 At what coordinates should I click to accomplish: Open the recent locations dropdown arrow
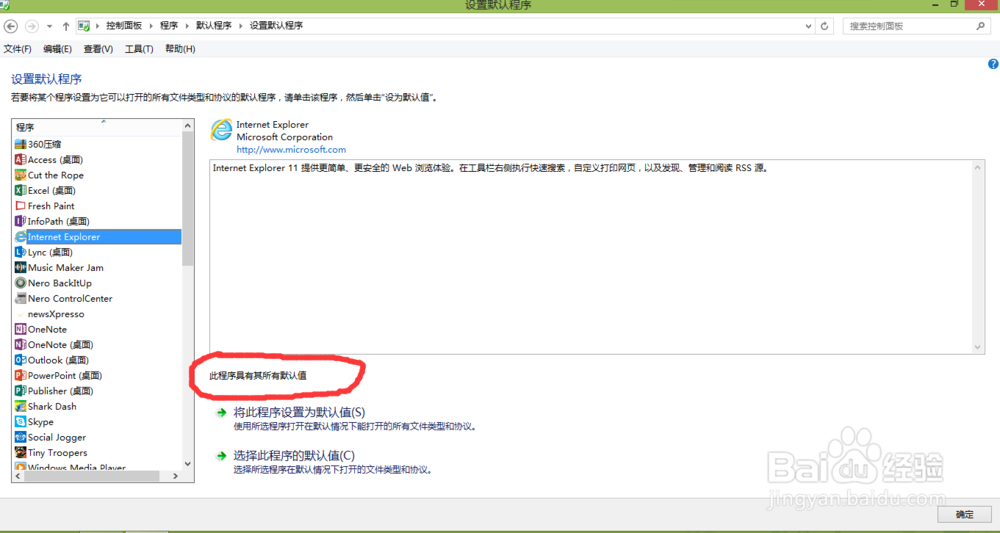[x=50, y=26]
